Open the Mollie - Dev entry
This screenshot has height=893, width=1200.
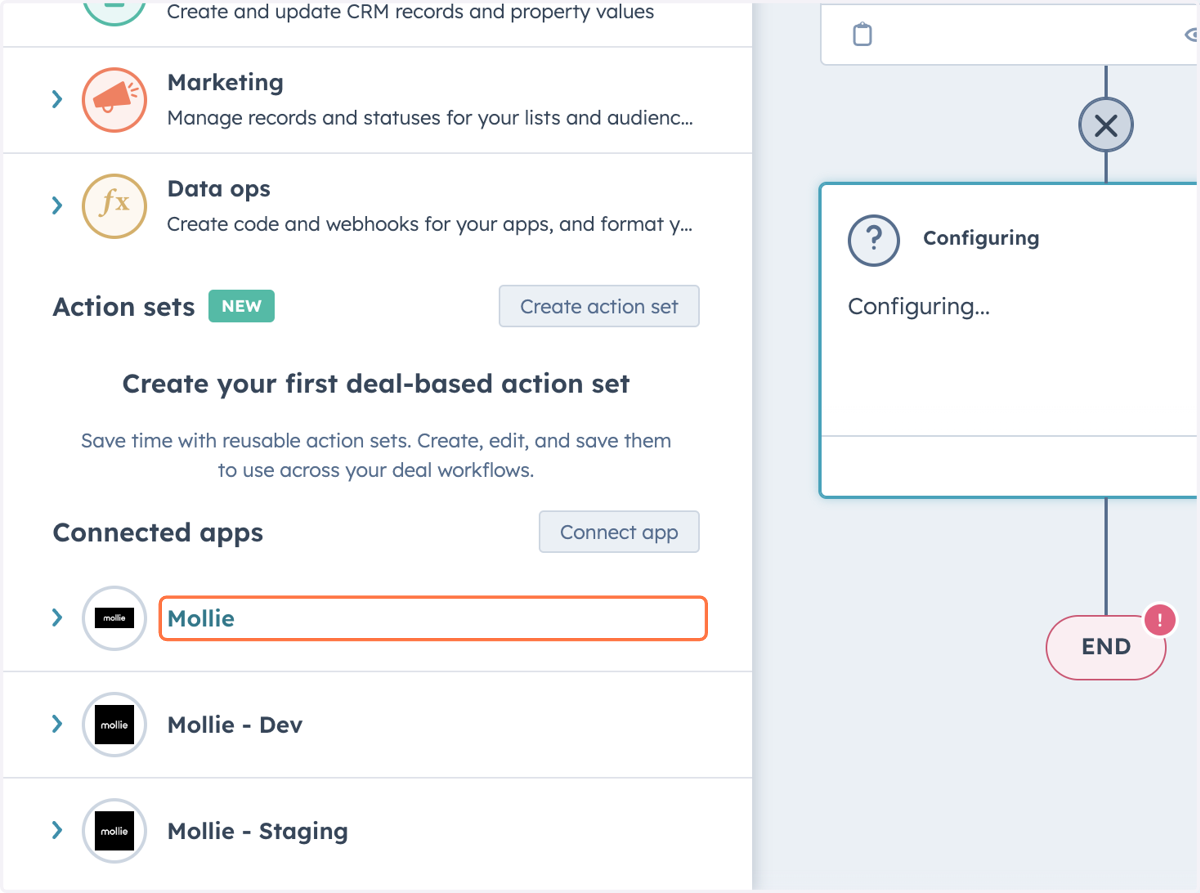(x=235, y=725)
